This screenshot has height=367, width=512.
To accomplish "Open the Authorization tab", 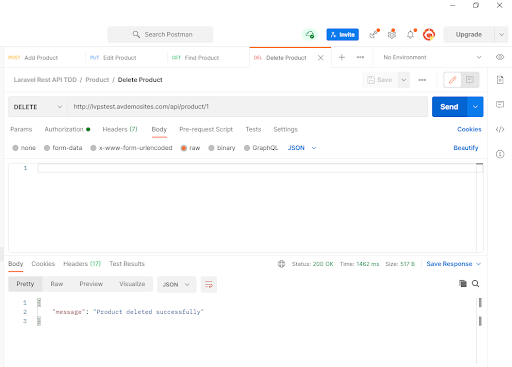I will pos(67,129).
